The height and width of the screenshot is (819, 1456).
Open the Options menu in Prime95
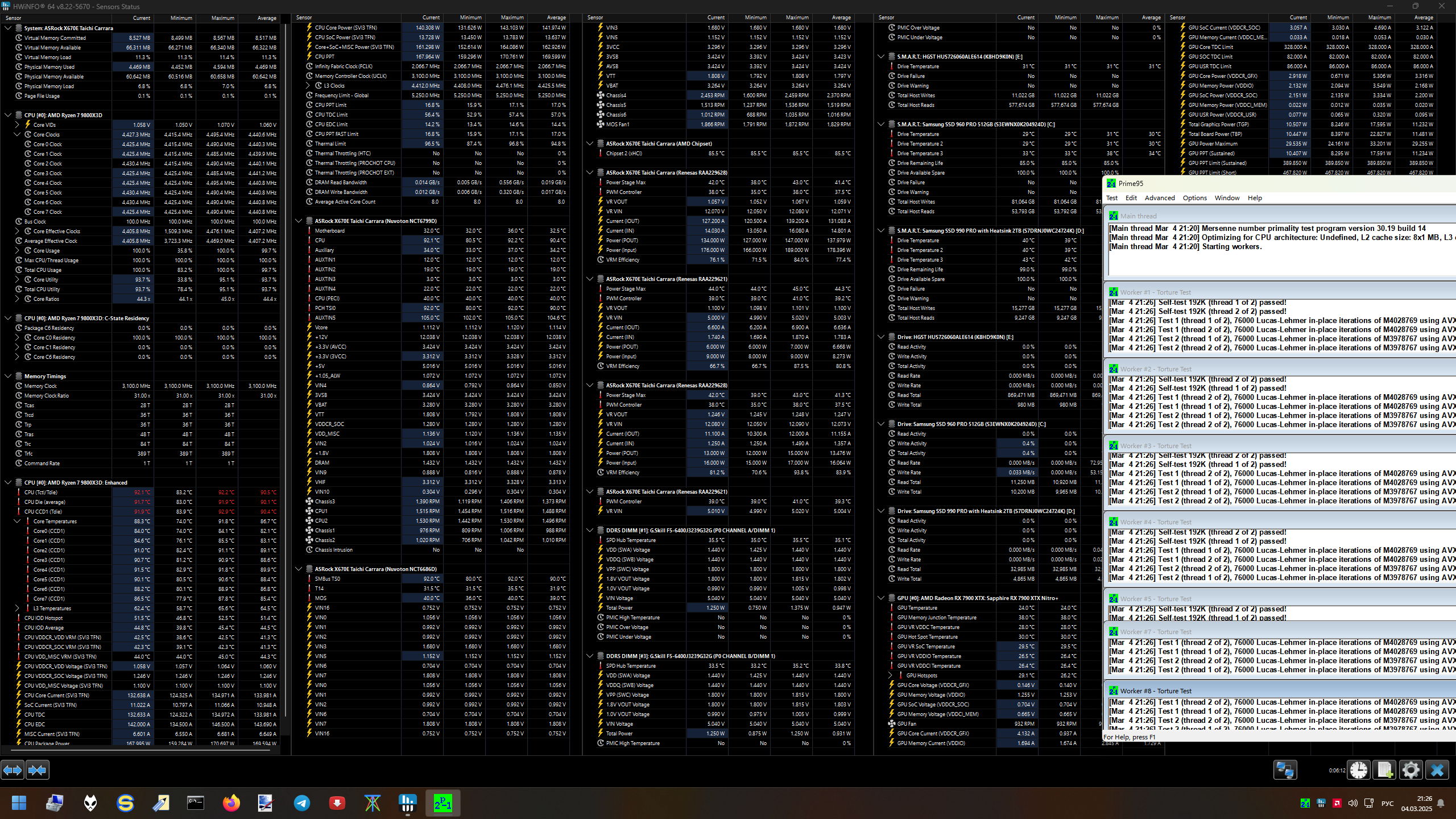tap(1194, 198)
